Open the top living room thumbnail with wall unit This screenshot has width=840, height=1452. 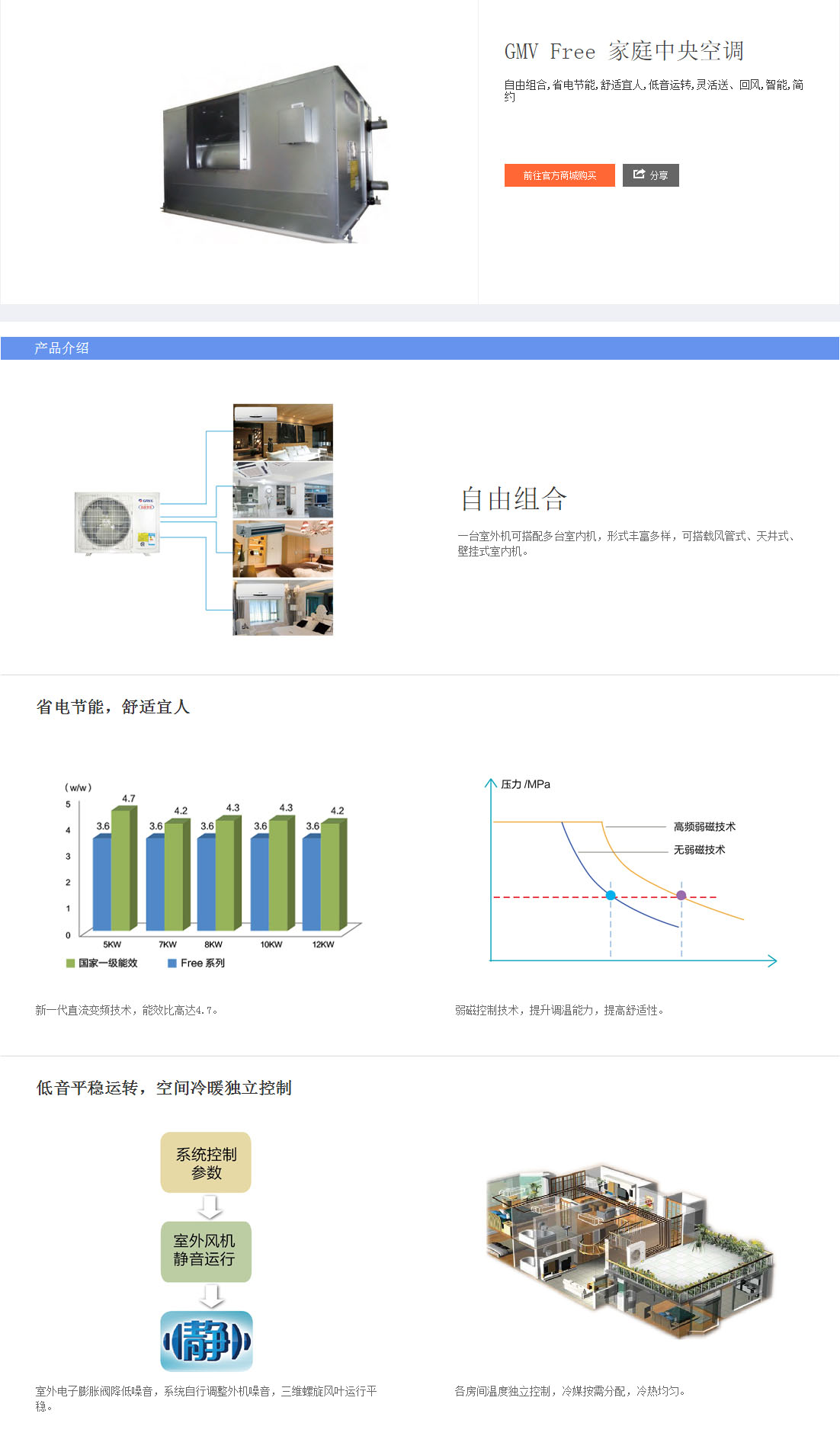tap(283, 432)
